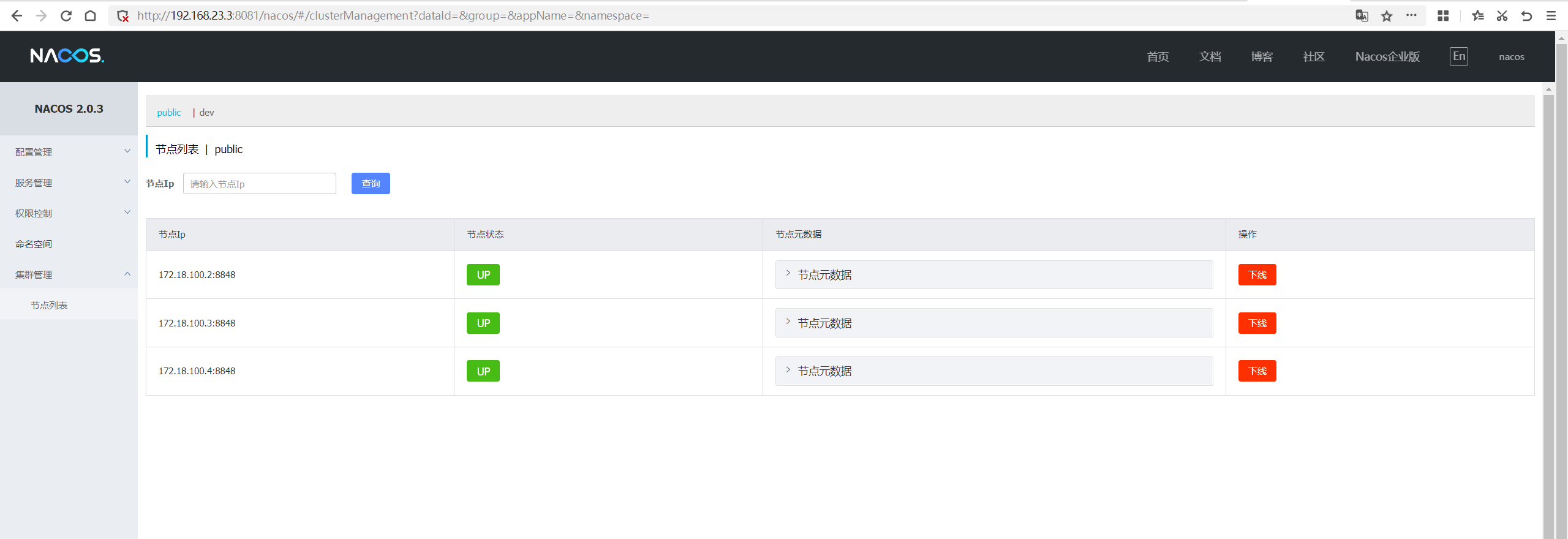
Task: Switch language with En button
Action: (1459, 56)
